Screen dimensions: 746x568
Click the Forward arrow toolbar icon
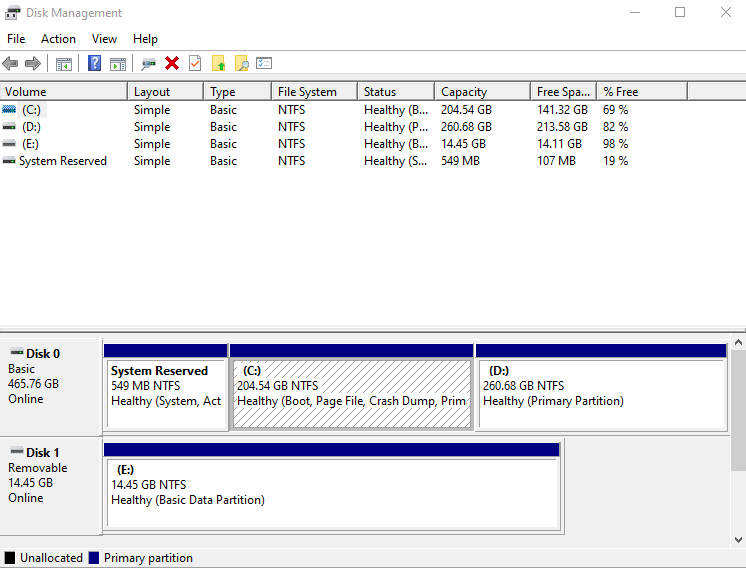coord(33,63)
